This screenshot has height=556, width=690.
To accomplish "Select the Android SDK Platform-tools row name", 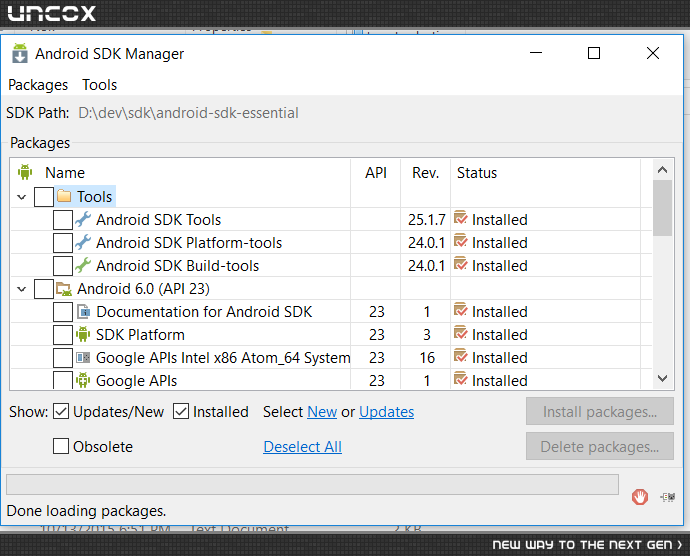I will tap(189, 243).
